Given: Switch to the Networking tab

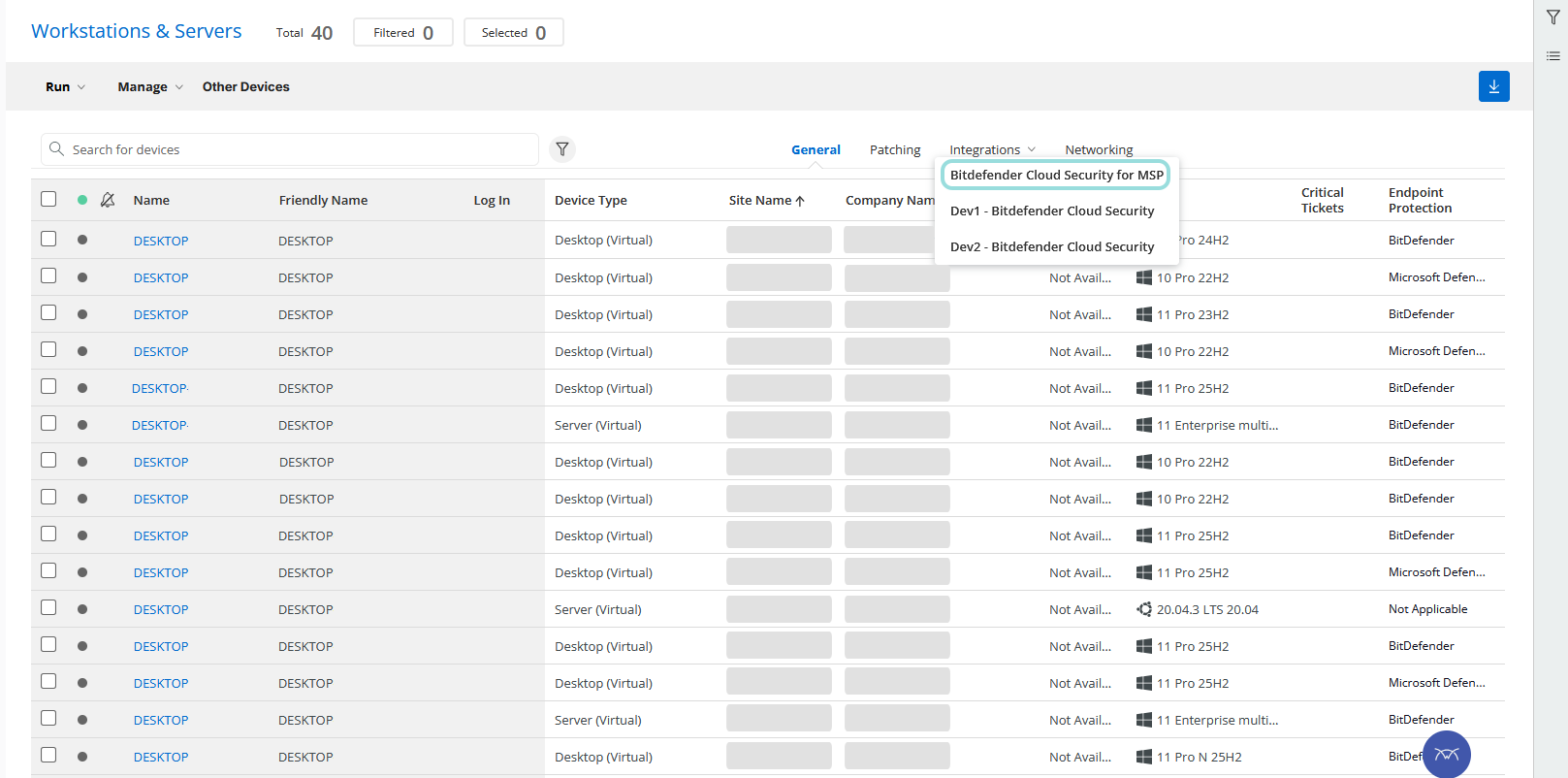Looking at the screenshot, I should (1099, 149).
